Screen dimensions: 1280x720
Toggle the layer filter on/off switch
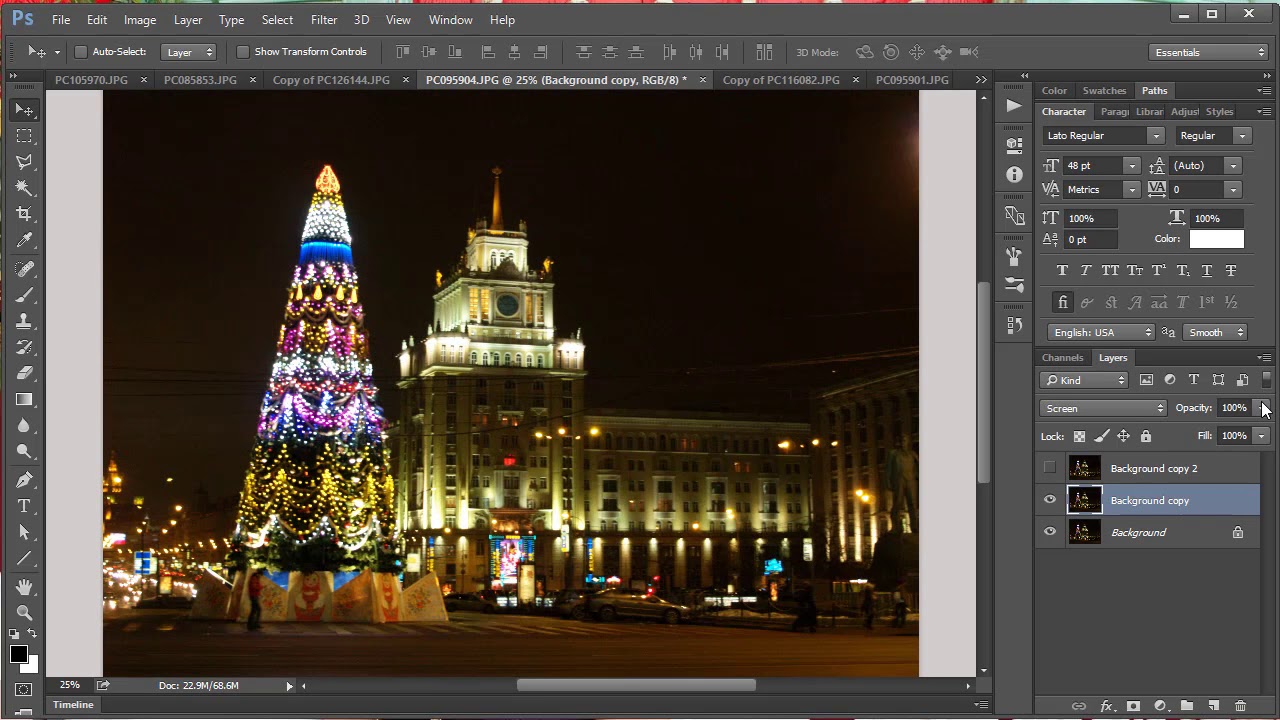point(1266,380)
